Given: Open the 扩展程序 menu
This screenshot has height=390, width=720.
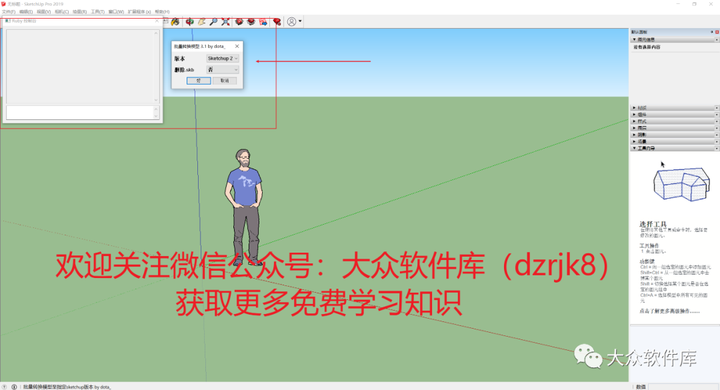Looking at the screenshot, I should 139,11.
